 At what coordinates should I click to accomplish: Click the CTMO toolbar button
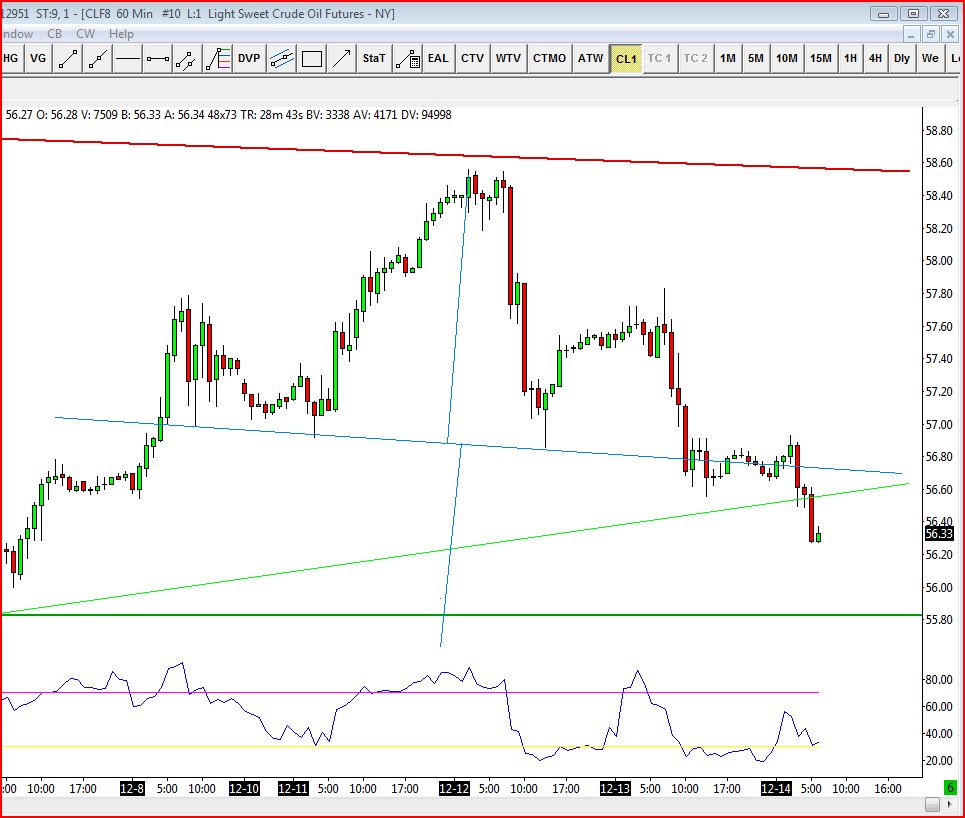(x=550, y=58)
